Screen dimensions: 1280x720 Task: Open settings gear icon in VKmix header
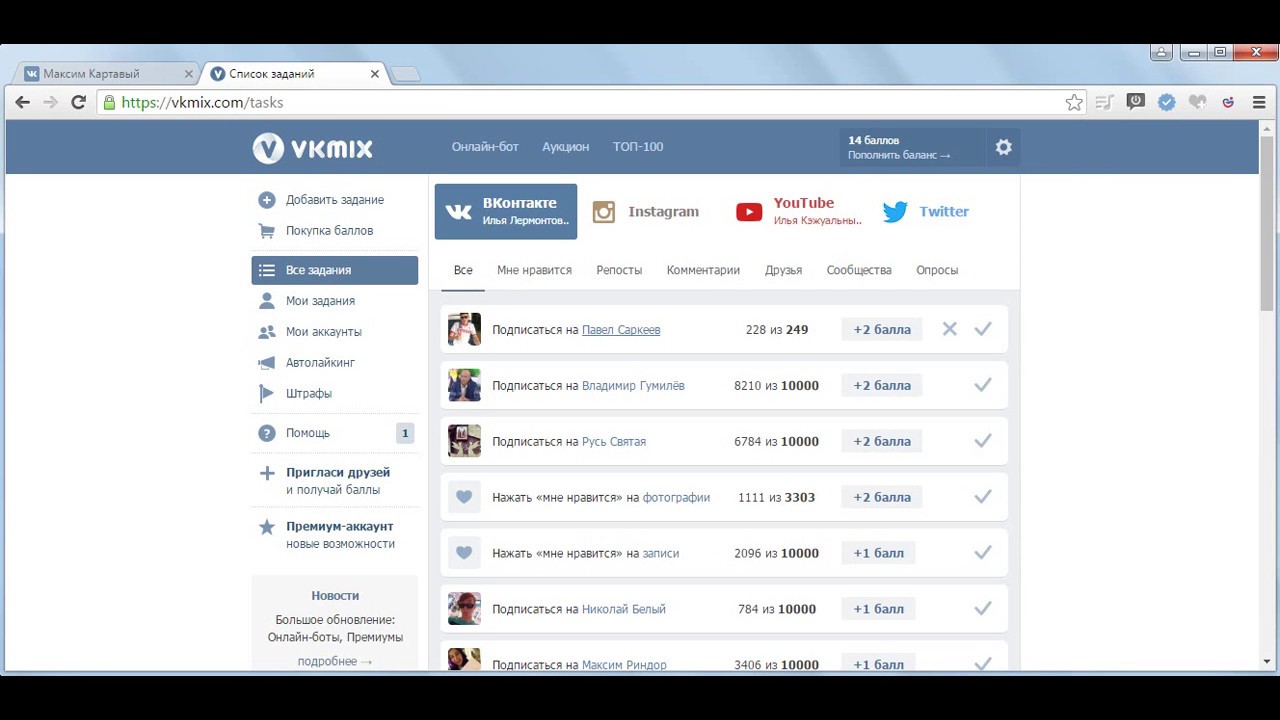[x=1003, y=147]
